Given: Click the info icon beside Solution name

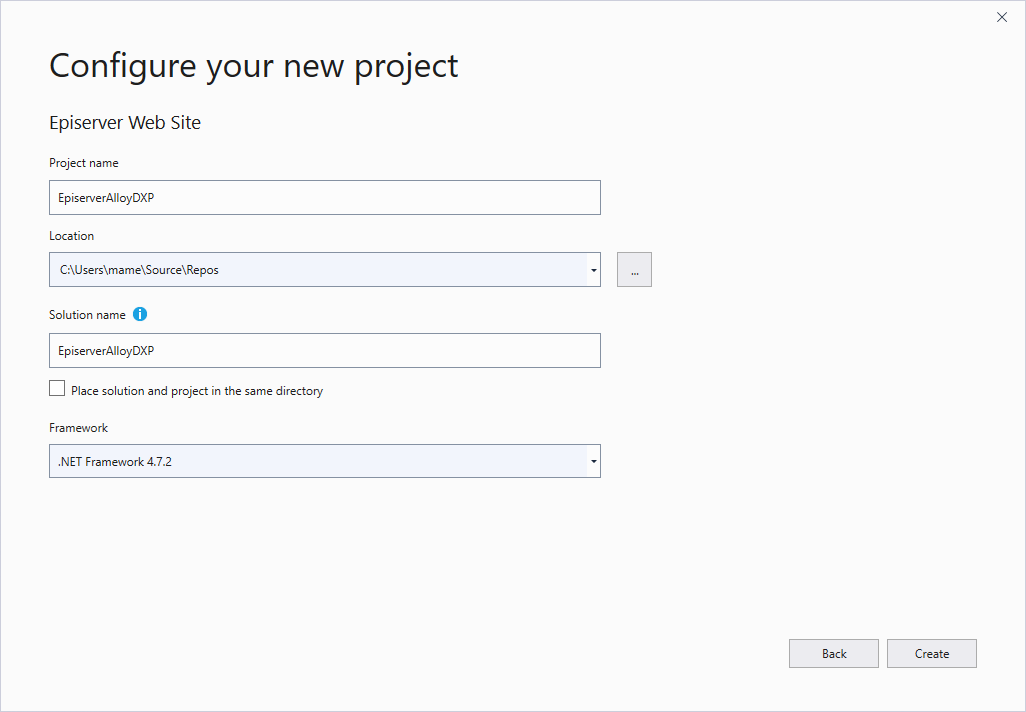Looking at the screenshot, I should click(x=140, y=314).
